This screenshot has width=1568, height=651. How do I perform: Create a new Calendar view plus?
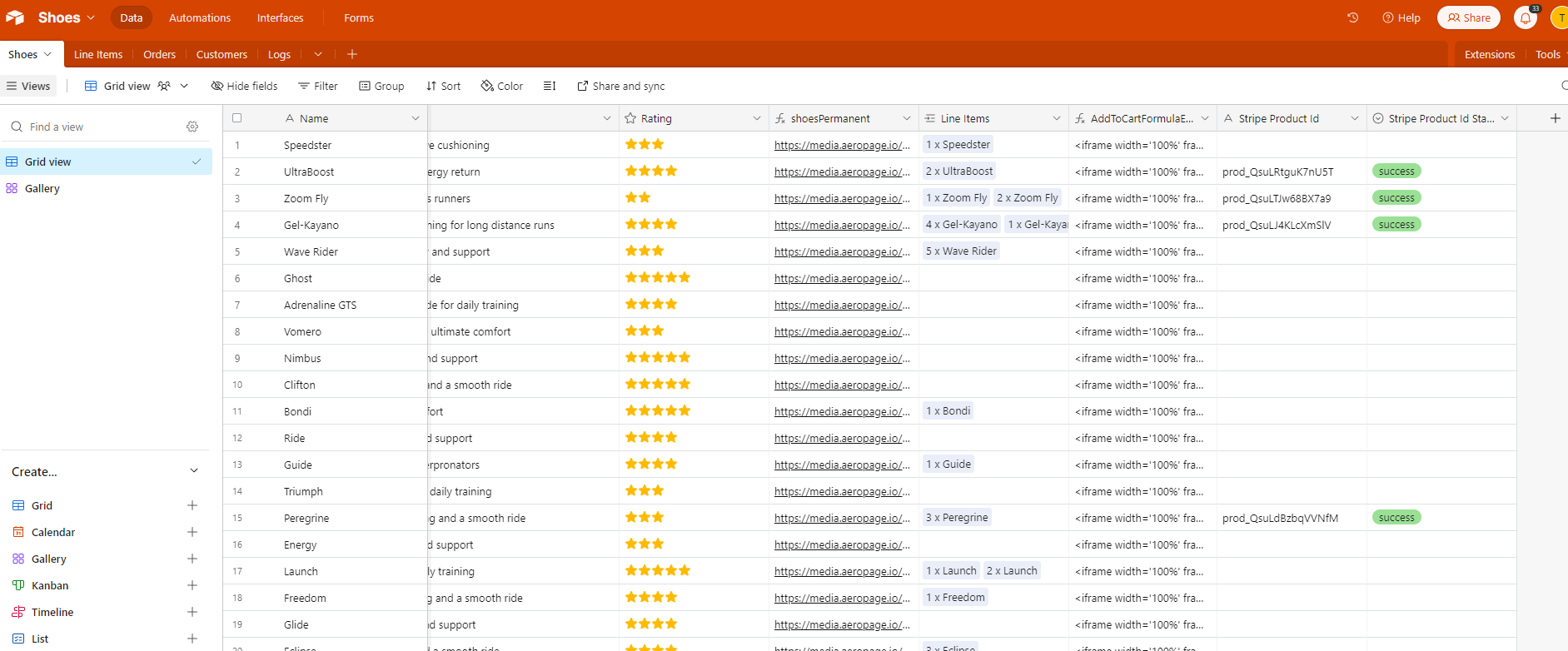tap(192, 532)
